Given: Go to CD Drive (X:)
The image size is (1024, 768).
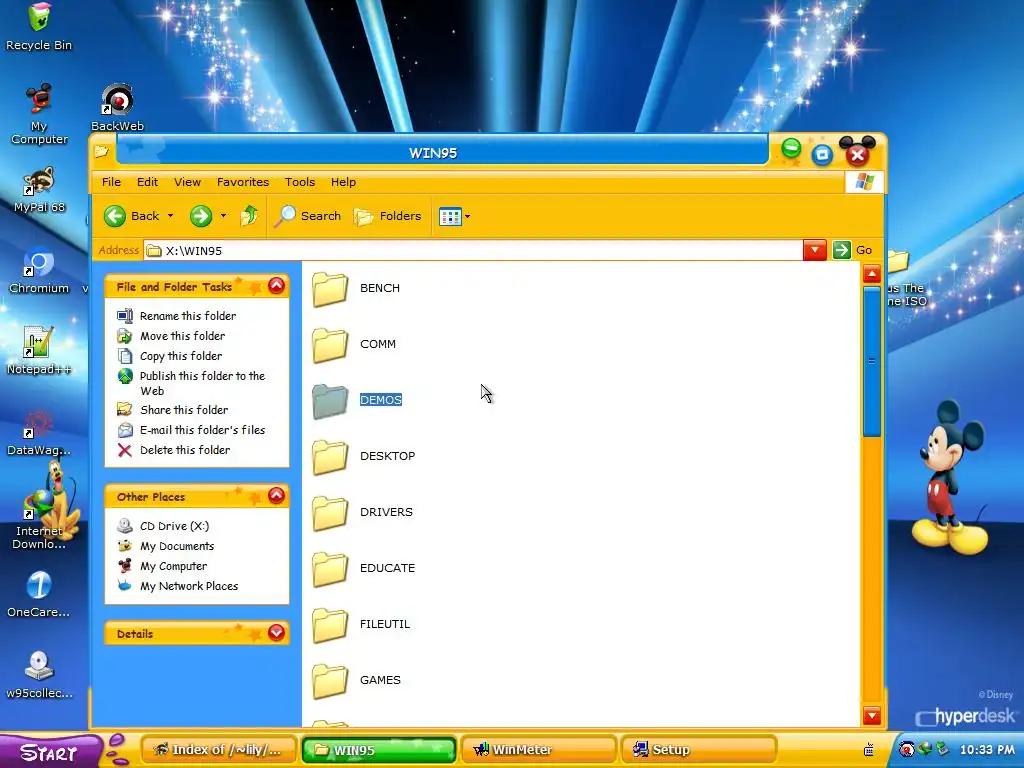Looking at the screenshot, I should click(x=163, y=526).
